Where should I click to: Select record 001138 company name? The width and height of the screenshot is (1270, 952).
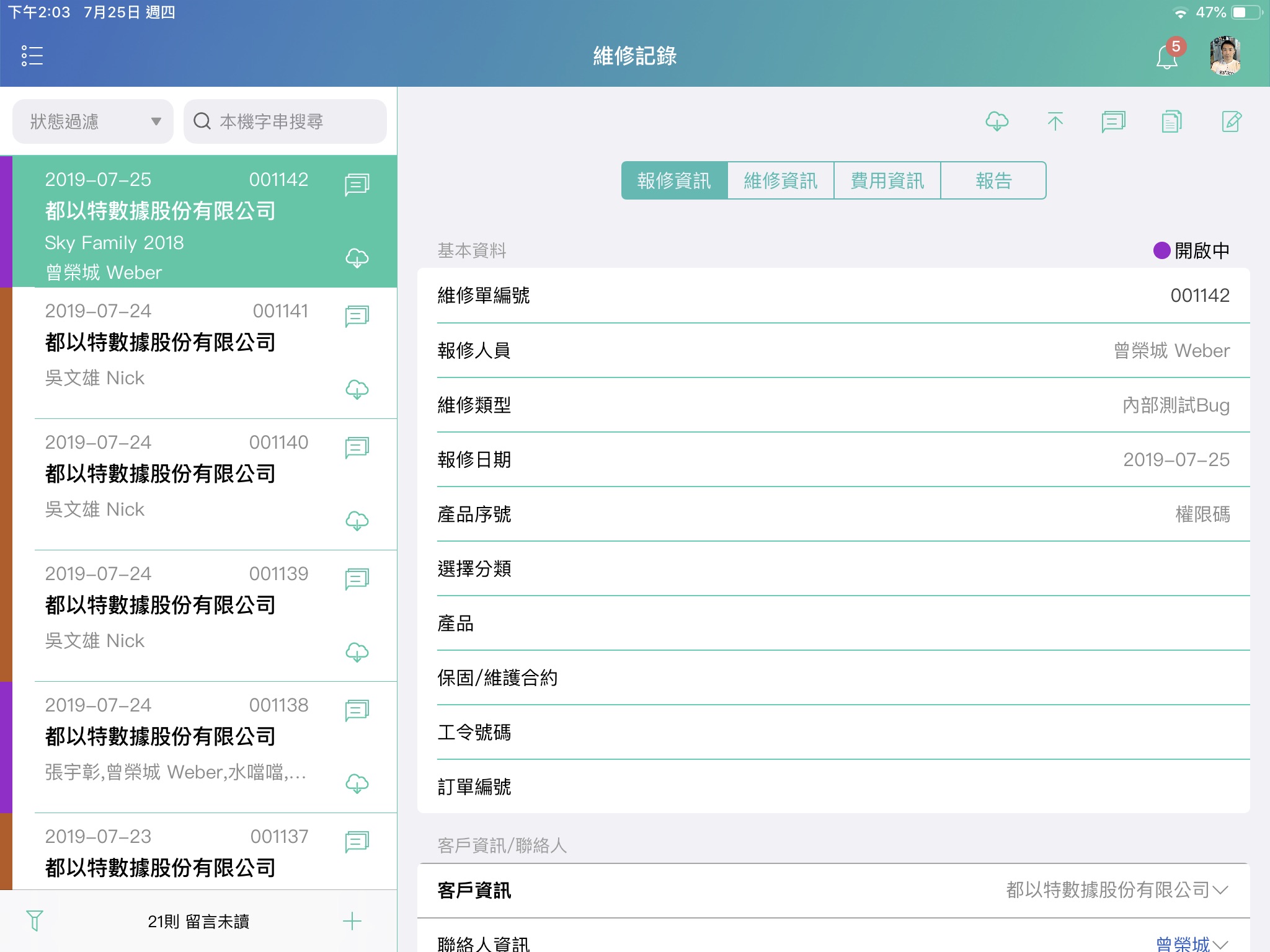coord(160,736)
